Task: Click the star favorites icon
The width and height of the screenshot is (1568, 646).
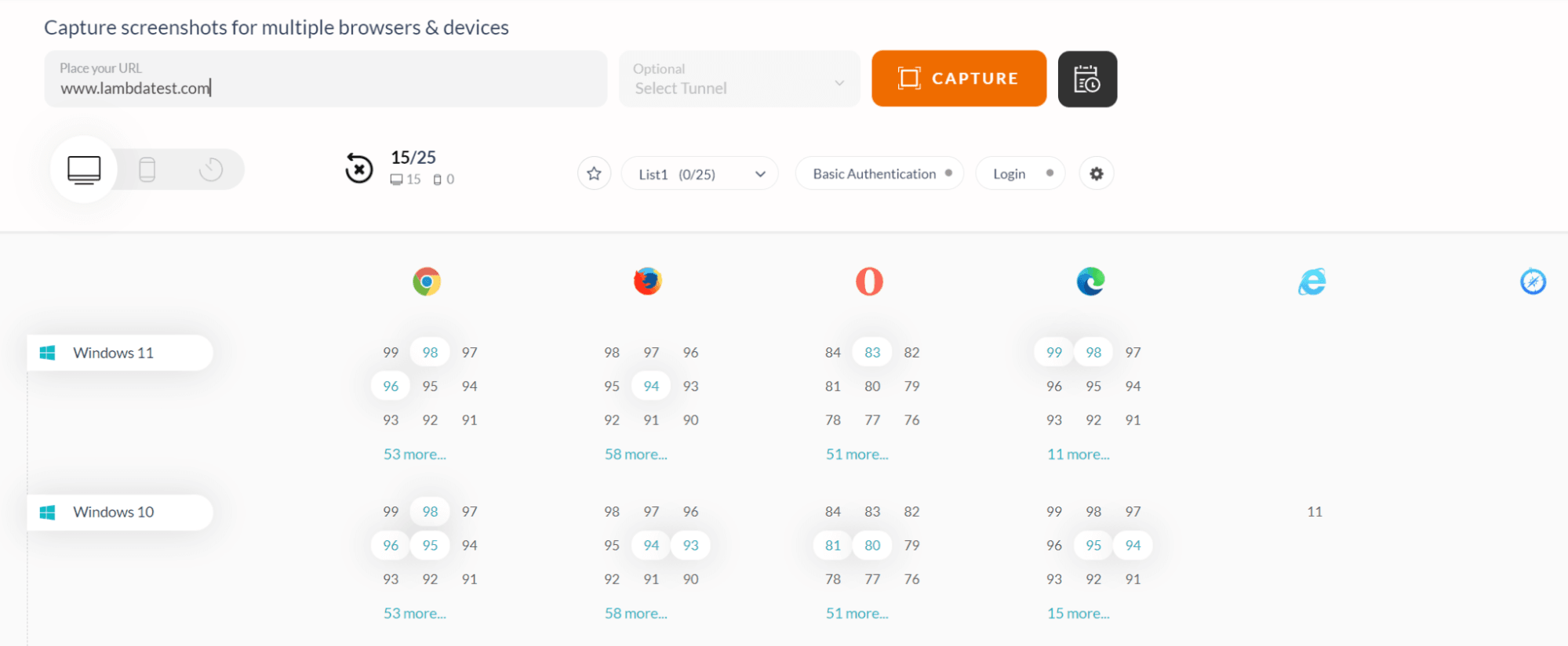Action: pos(594,173)
